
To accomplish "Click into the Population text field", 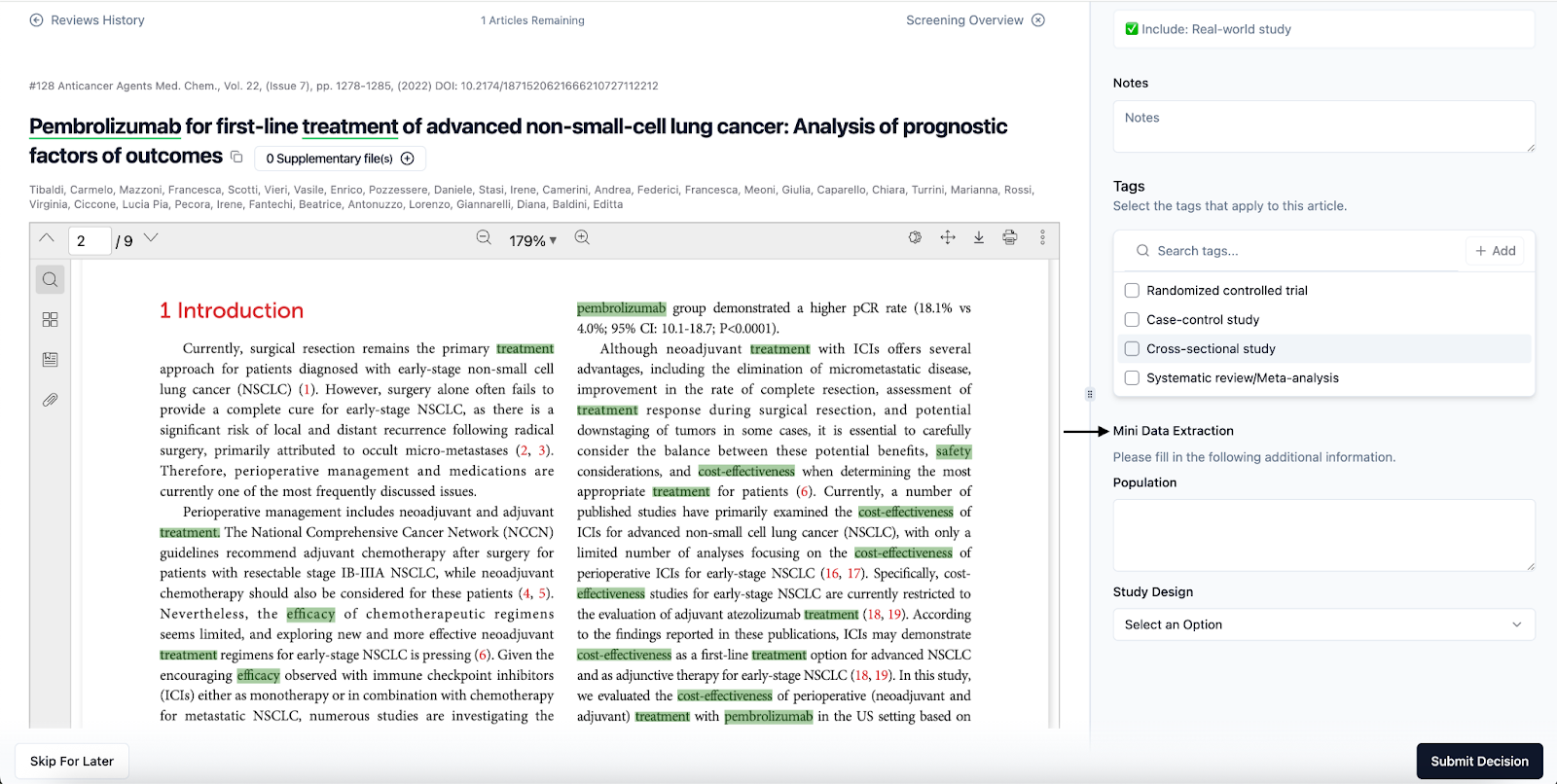I will (1323, 535).
